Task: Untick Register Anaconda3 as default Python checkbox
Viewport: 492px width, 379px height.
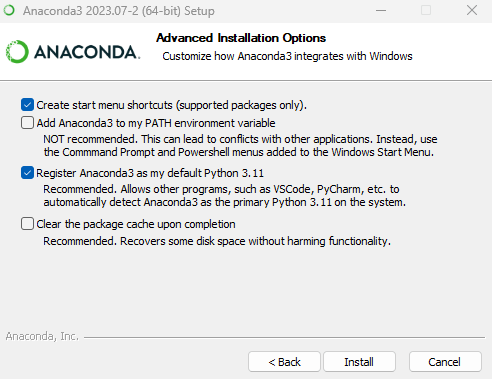Action: click(x=27, y=173)
